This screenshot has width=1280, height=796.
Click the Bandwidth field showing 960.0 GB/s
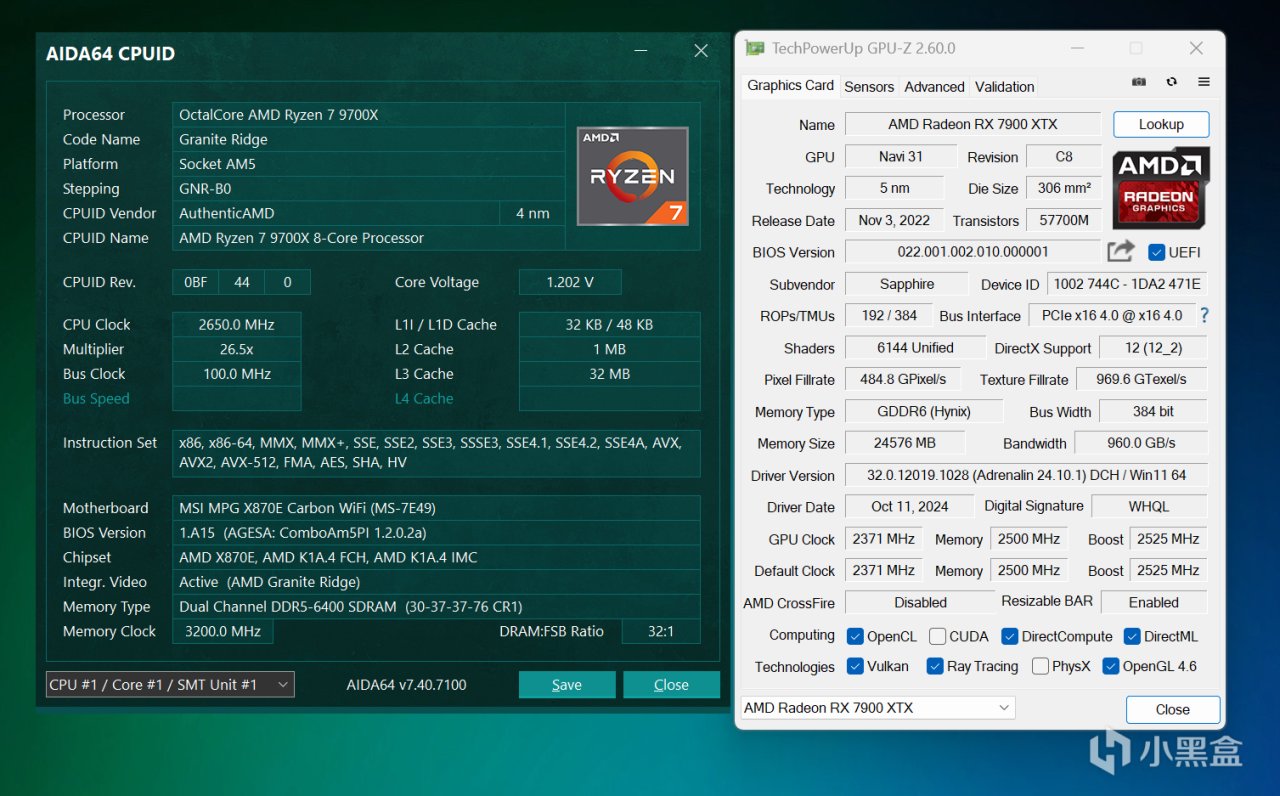point(1141,443)
